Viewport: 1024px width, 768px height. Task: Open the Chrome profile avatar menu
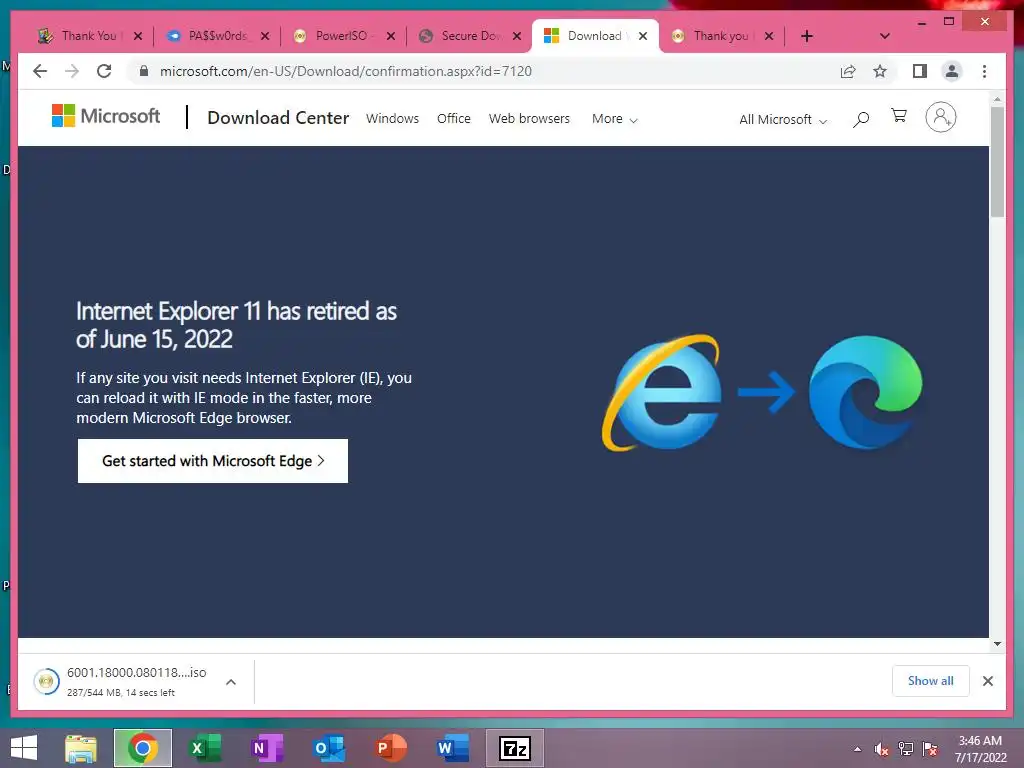(952, 71)
